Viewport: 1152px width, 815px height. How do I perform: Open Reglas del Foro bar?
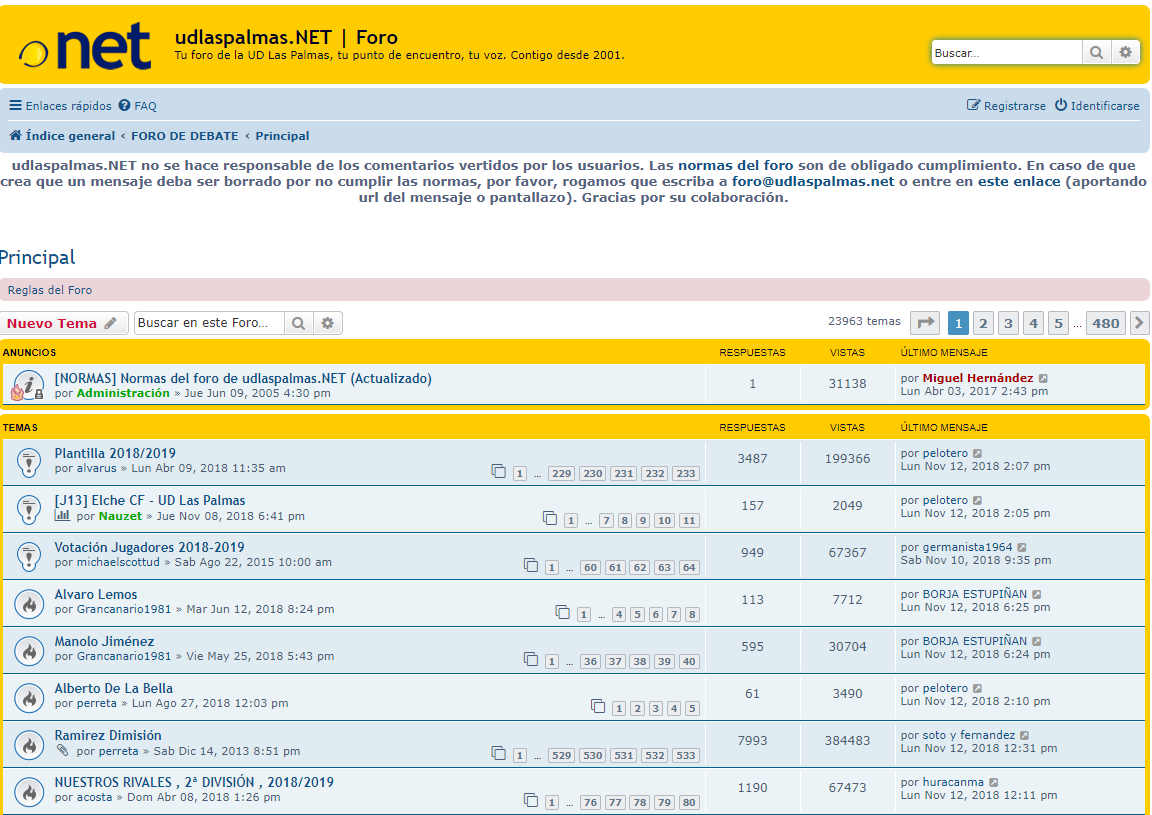point(575,290)
